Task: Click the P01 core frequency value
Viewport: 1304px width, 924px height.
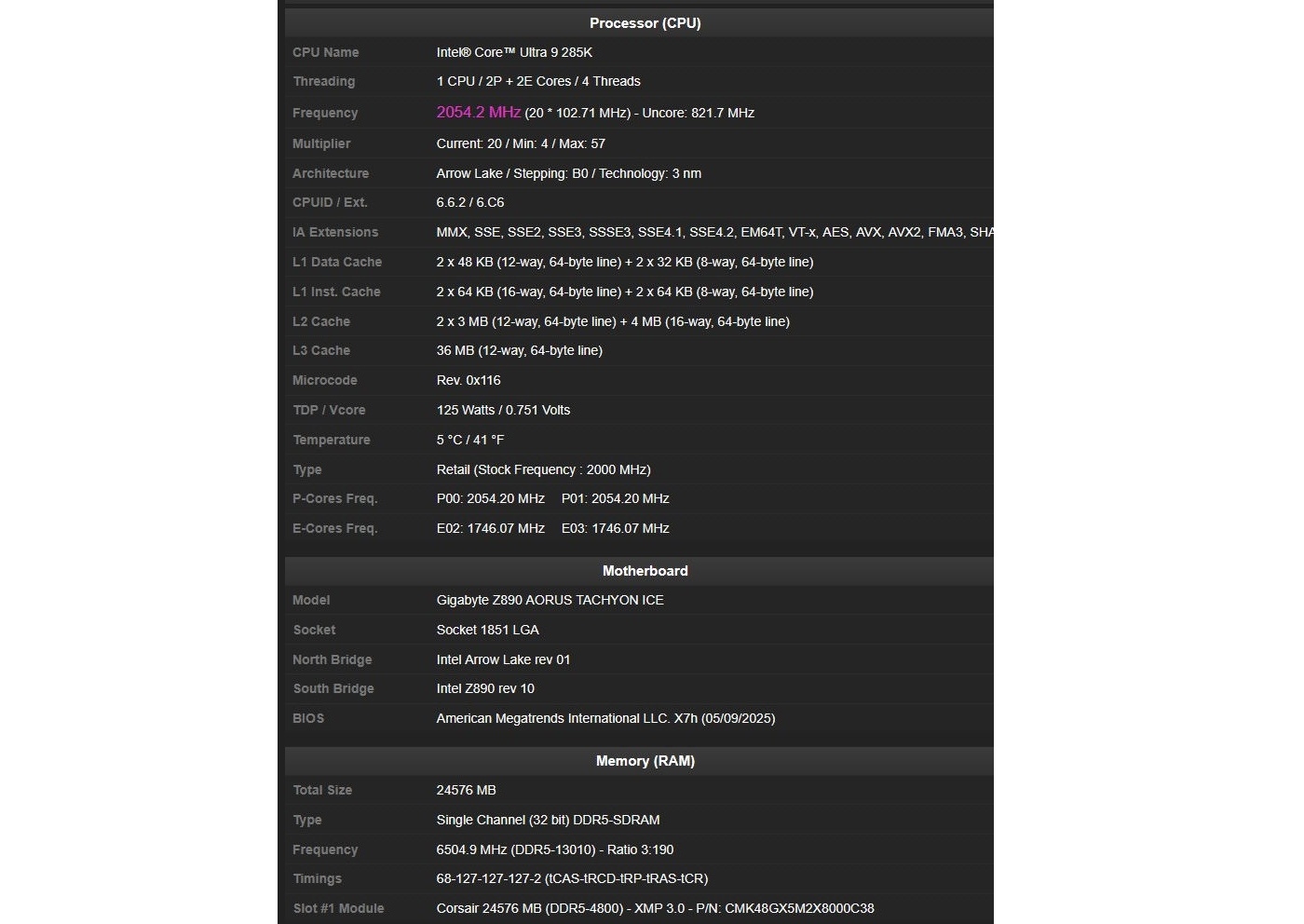Action: pyautogui.click(x=615, y=499)
